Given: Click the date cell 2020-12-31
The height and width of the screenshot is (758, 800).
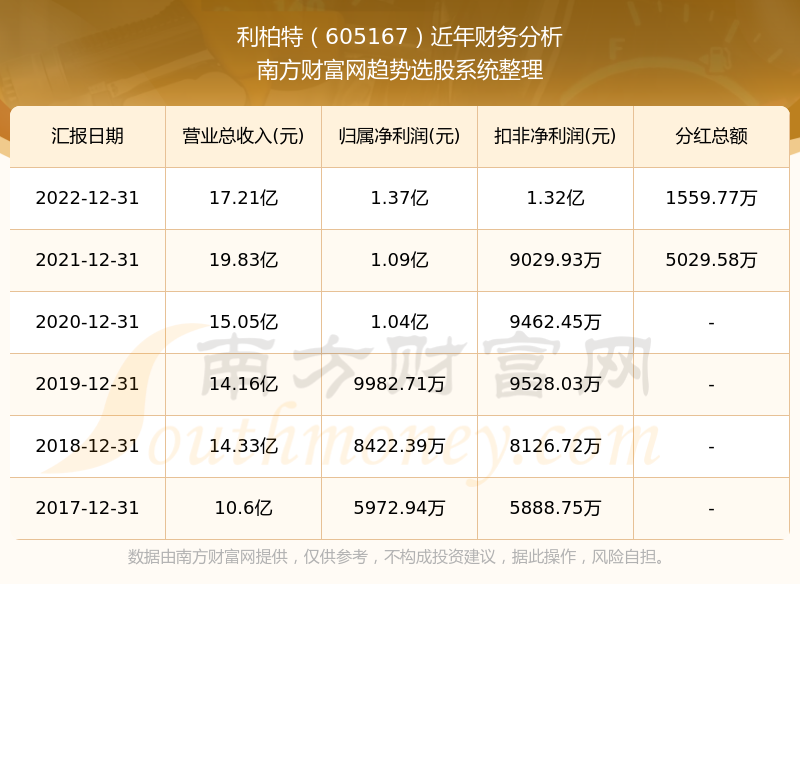Looking at the screenshot, I should click(87, 322).
